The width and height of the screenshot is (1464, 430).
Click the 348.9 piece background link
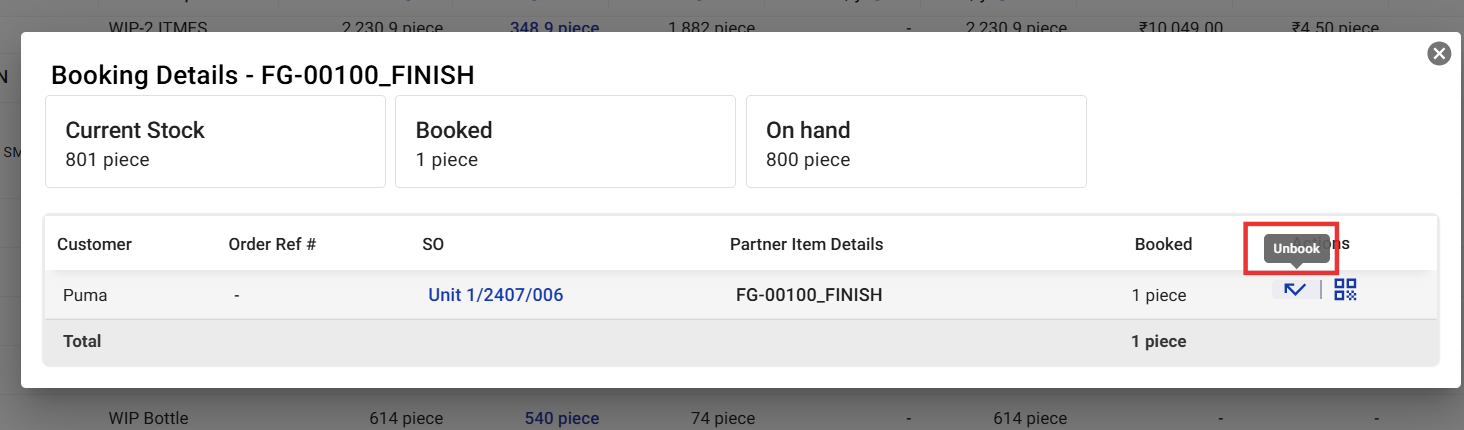click(x=554, y=28)
